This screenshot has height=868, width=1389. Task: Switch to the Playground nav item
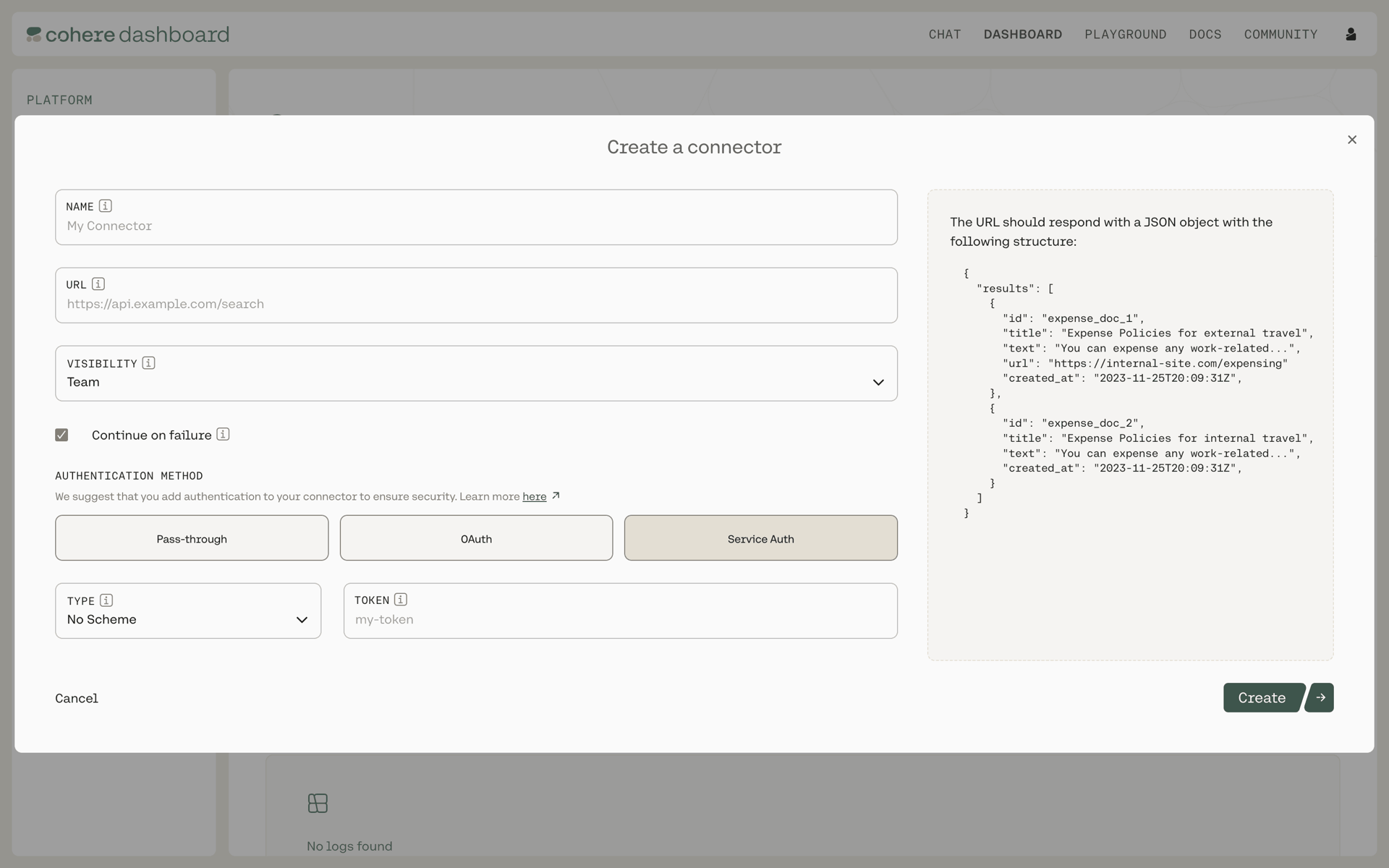click(1125, 34)
